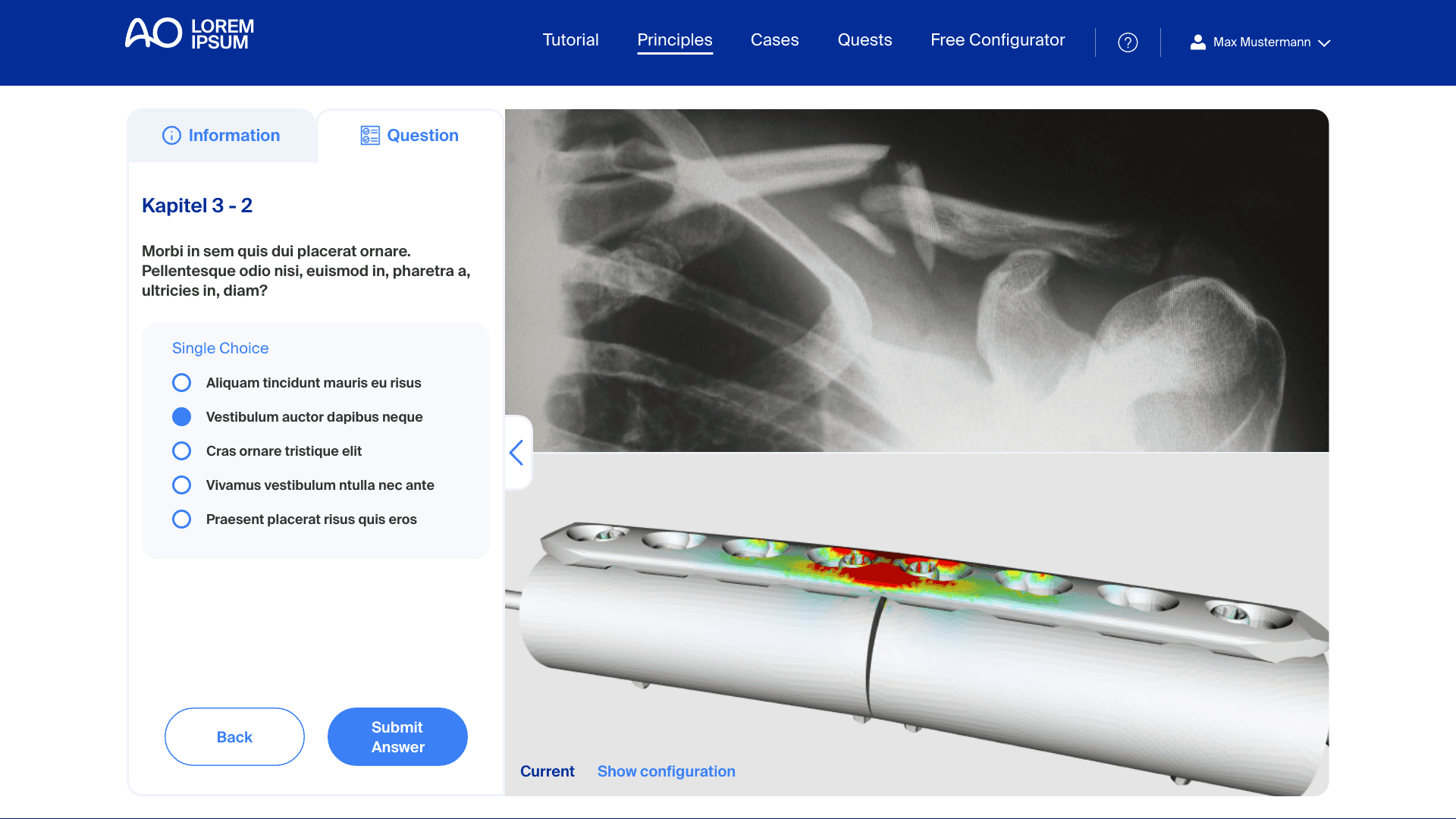Expand the Max Mustermann dropdown arrow

[x=1324, y=43]
